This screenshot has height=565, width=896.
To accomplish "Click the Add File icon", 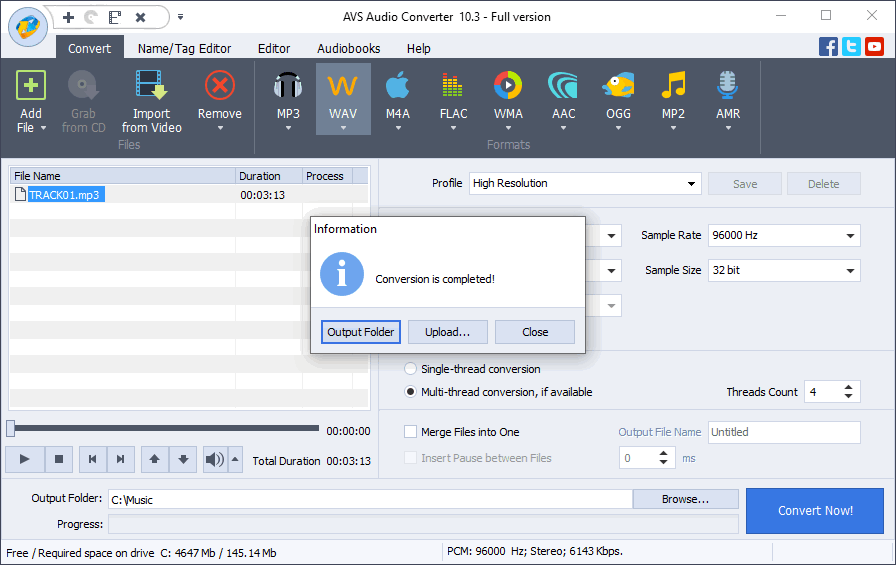I will click(x=31, y=86).
